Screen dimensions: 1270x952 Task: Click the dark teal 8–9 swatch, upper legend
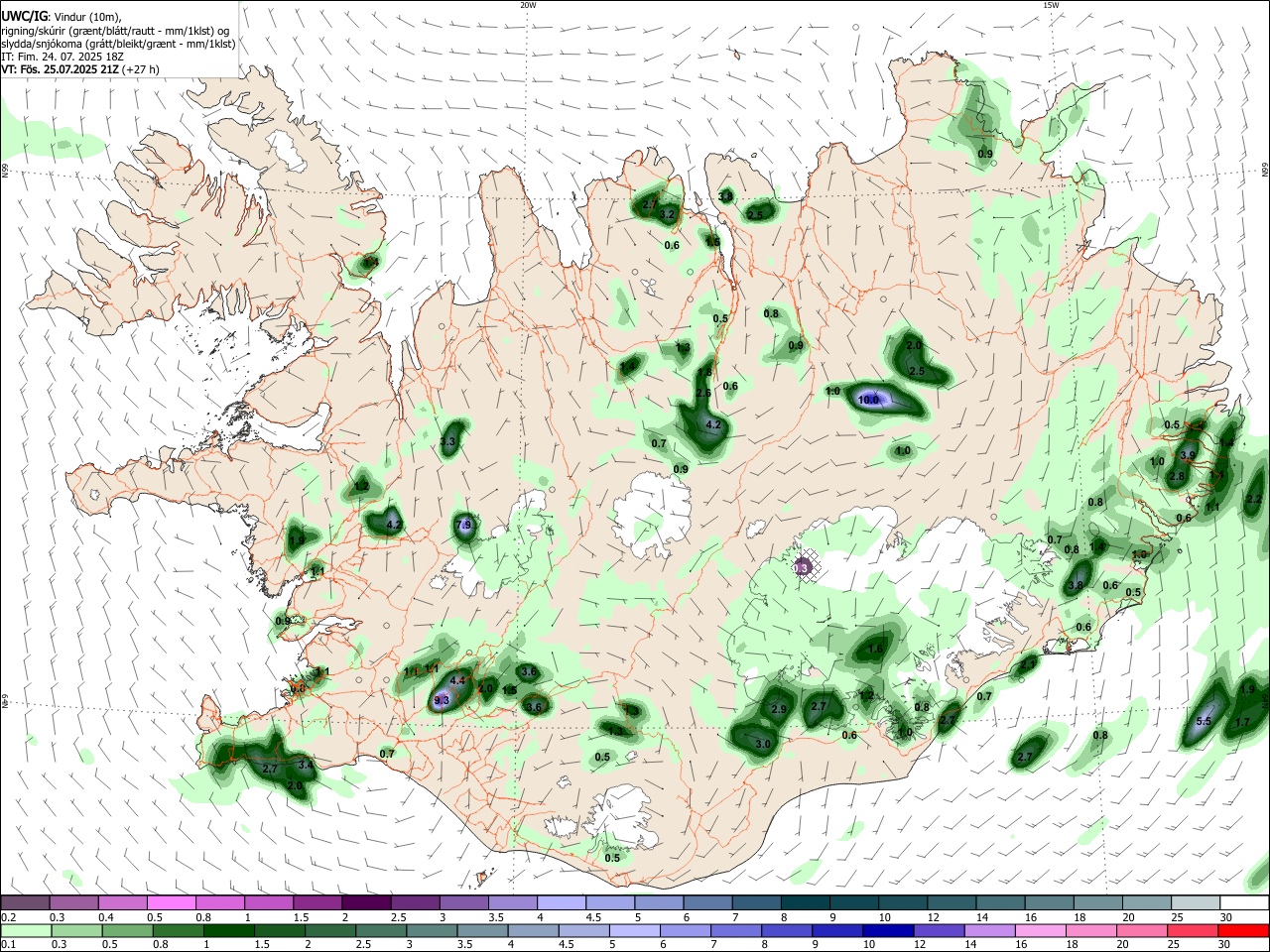806,903
